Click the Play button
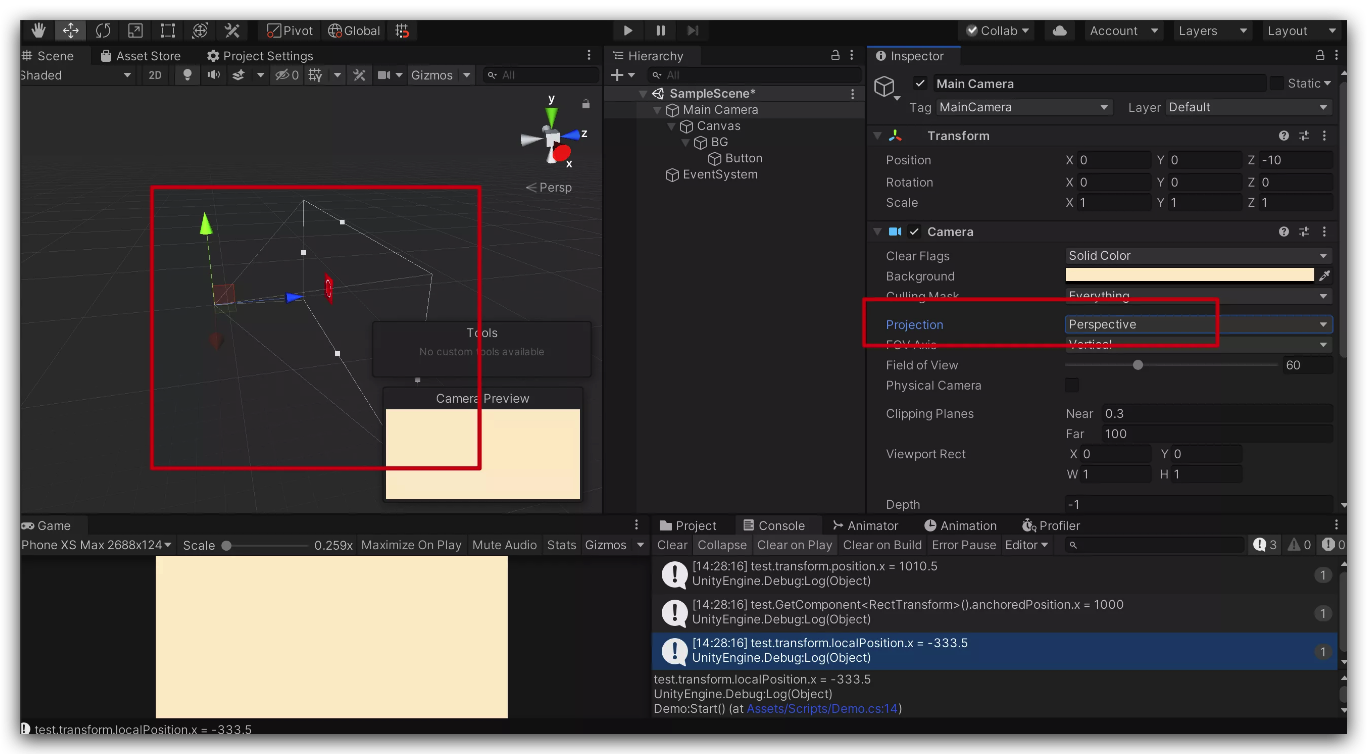 627,31
